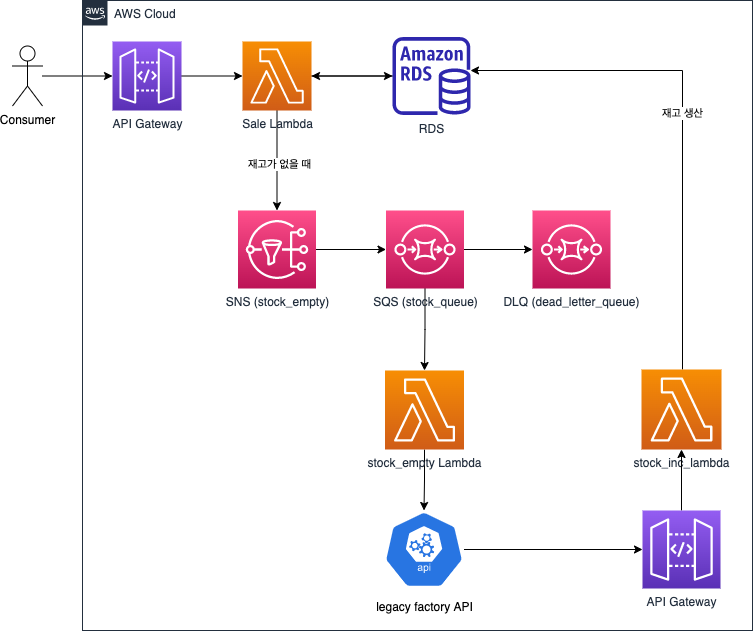Screen dimensions: 753x631
Task: Select the API Gateway icon below stock_inc_lambda
Action: pyautogui.click(x=681, y=549)
